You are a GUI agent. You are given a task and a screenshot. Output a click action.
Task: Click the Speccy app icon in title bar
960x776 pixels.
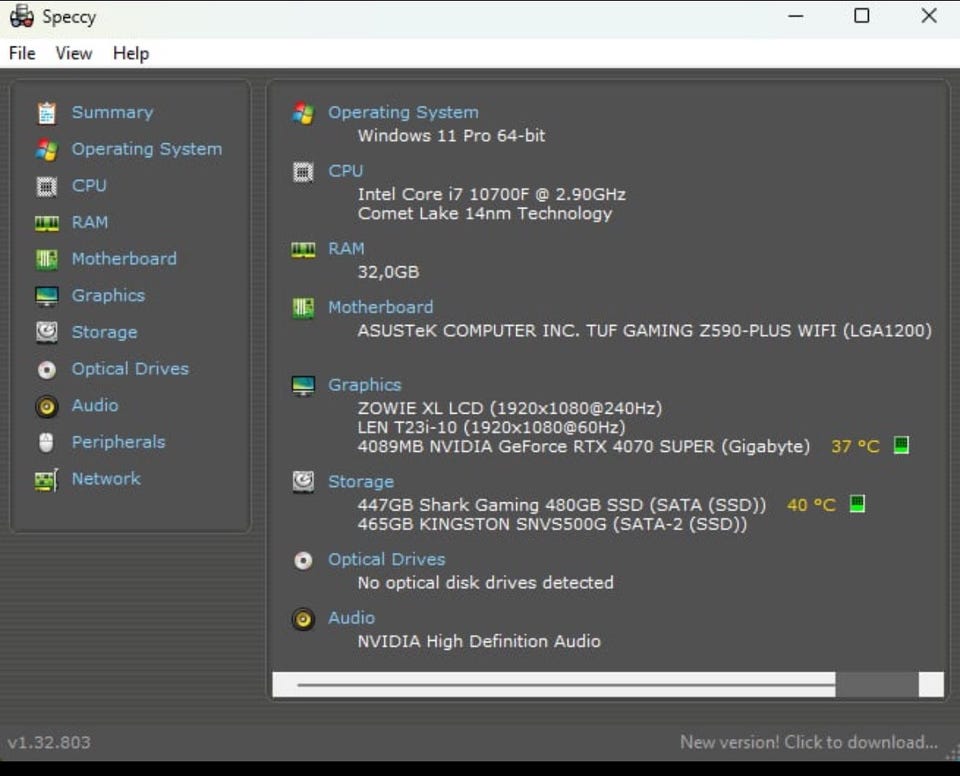click(x=21, y=16)
